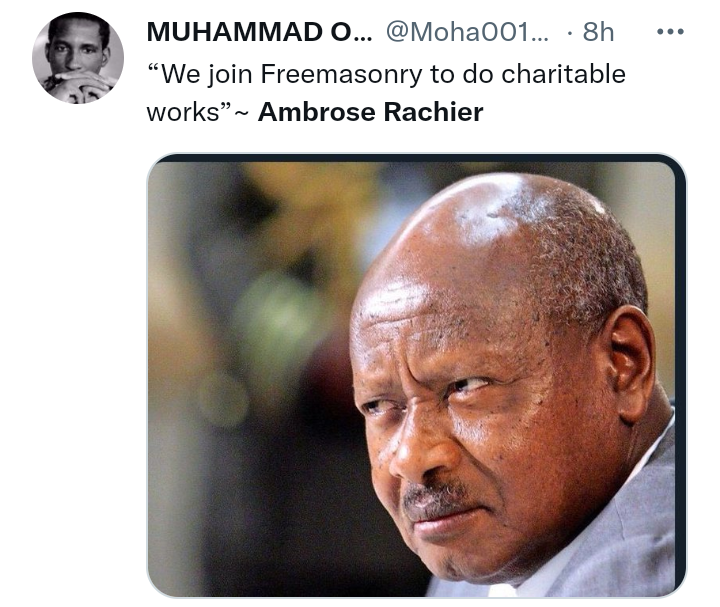Click the word Freemasonry in the tweet
Image resolution: width=720 pixels, height=607 pixels.
coord(341,75)
